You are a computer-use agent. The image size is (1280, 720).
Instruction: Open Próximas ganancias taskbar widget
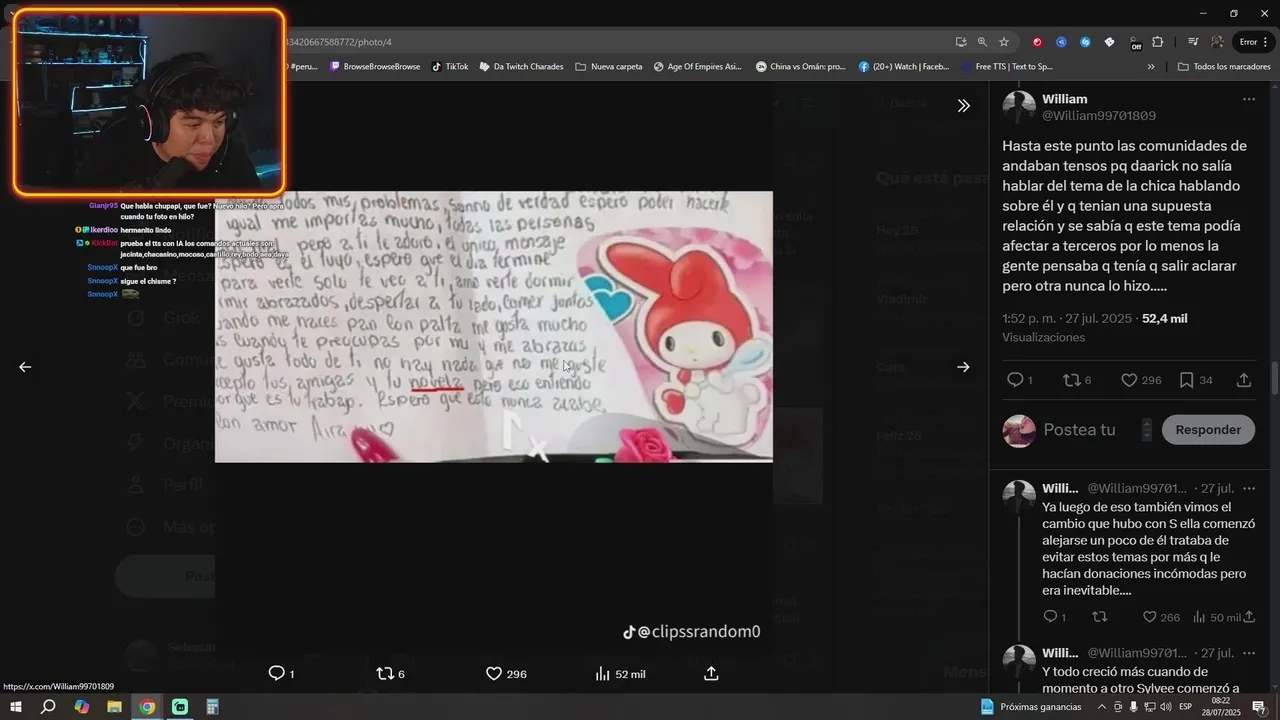click(x=1030, y=707)
